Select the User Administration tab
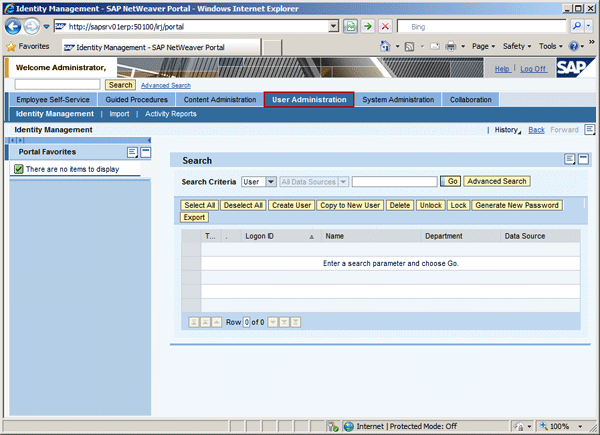Image resolution: width=600 pixels, height=435 pixels. click(x=309, y=99)
